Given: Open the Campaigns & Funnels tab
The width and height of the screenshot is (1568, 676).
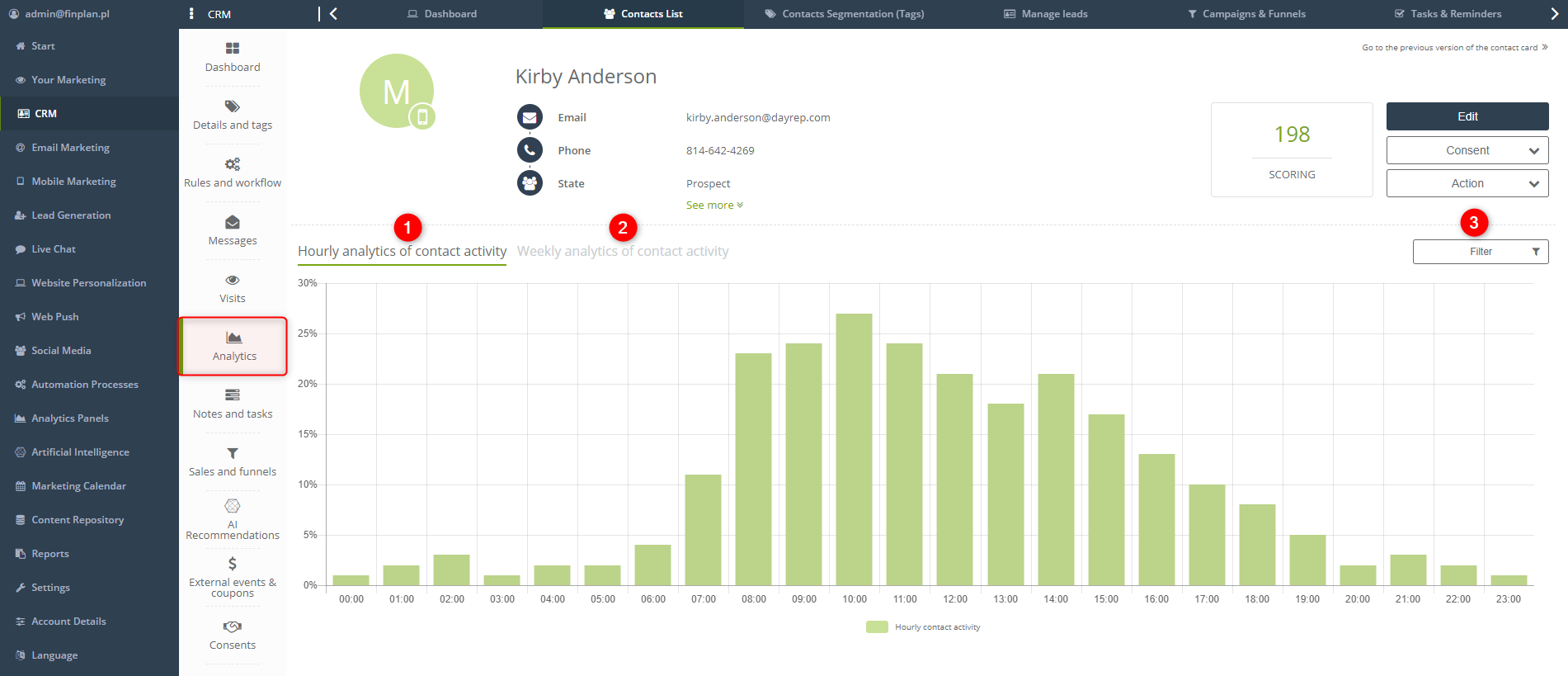Looking at the screenshot, I should point(1247,14).
